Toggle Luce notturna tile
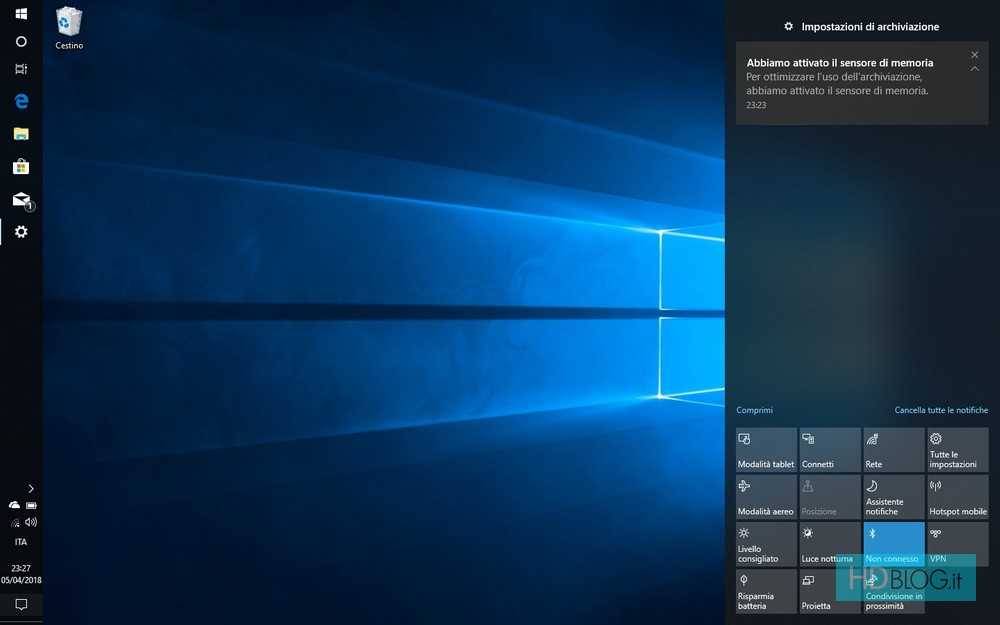1000x625 pixels. tap(830, 545)
